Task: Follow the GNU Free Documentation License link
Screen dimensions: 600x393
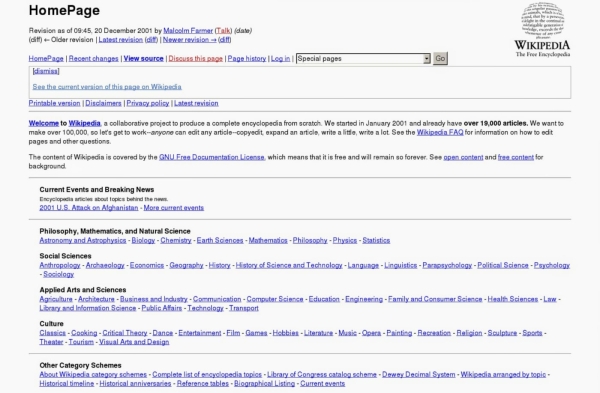Action: (212, 157)
